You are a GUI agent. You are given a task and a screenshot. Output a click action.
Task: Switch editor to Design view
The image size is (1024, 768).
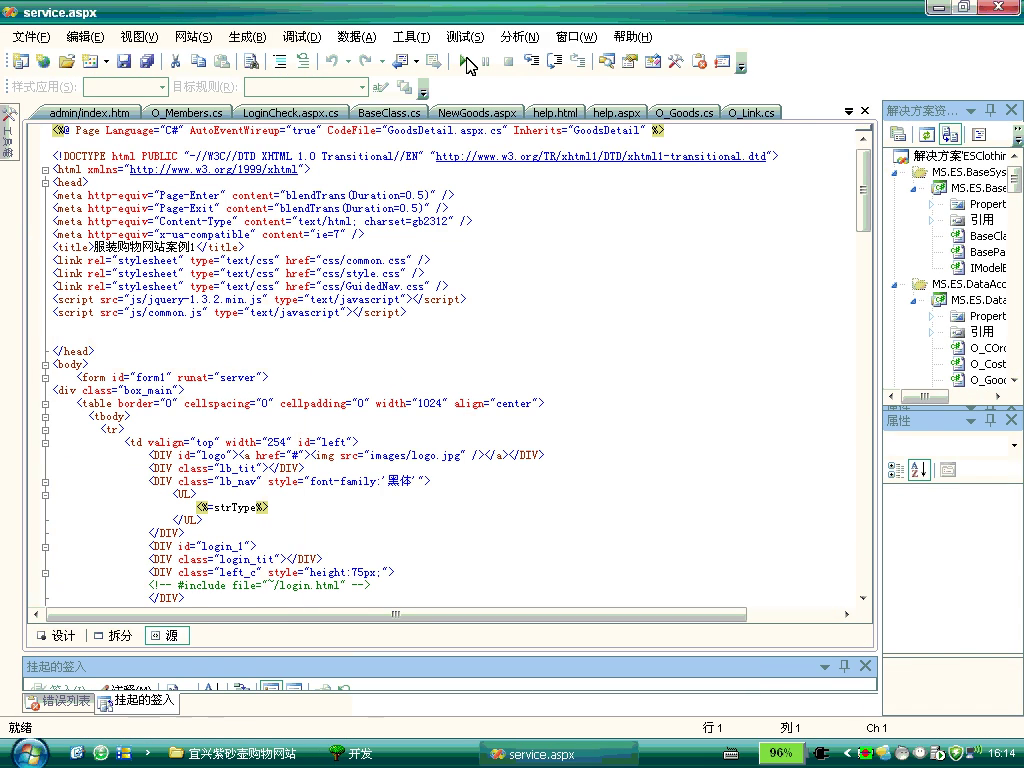coord(56,635)
